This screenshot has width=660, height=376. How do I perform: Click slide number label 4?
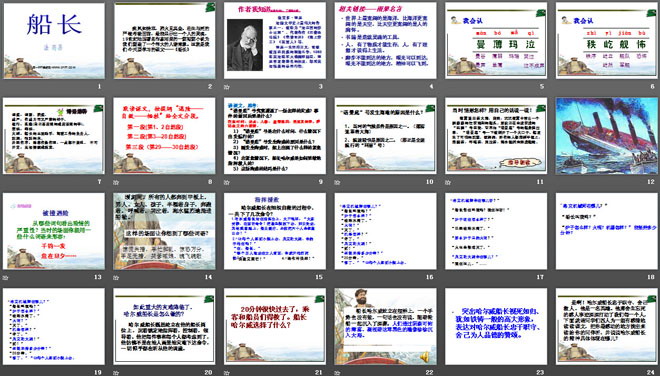431,86
